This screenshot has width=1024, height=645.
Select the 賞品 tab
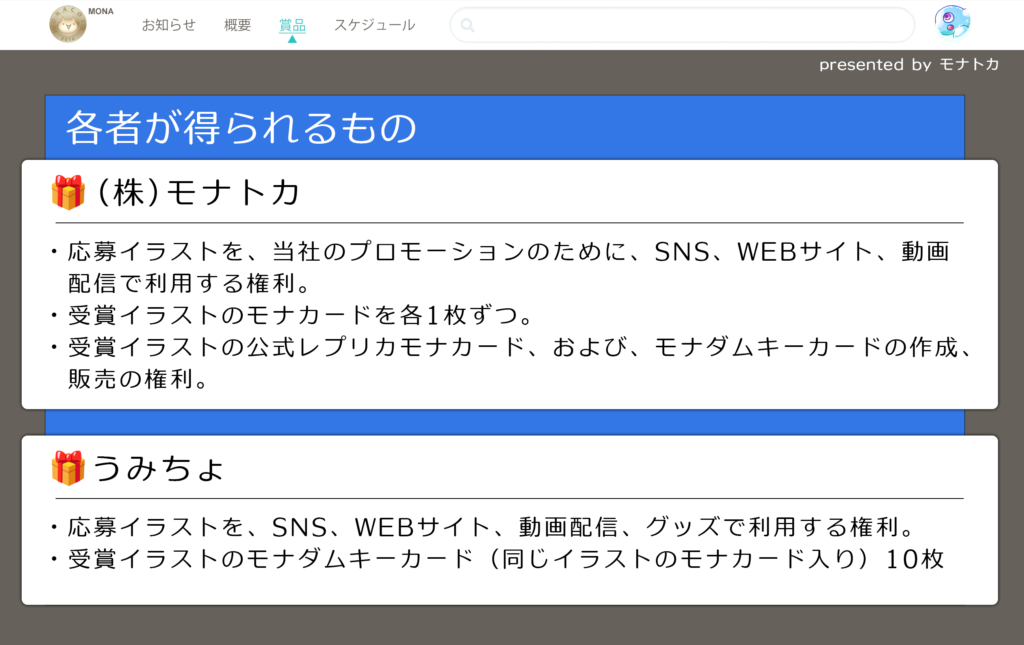pyautogui.click(x=292, y=25)
